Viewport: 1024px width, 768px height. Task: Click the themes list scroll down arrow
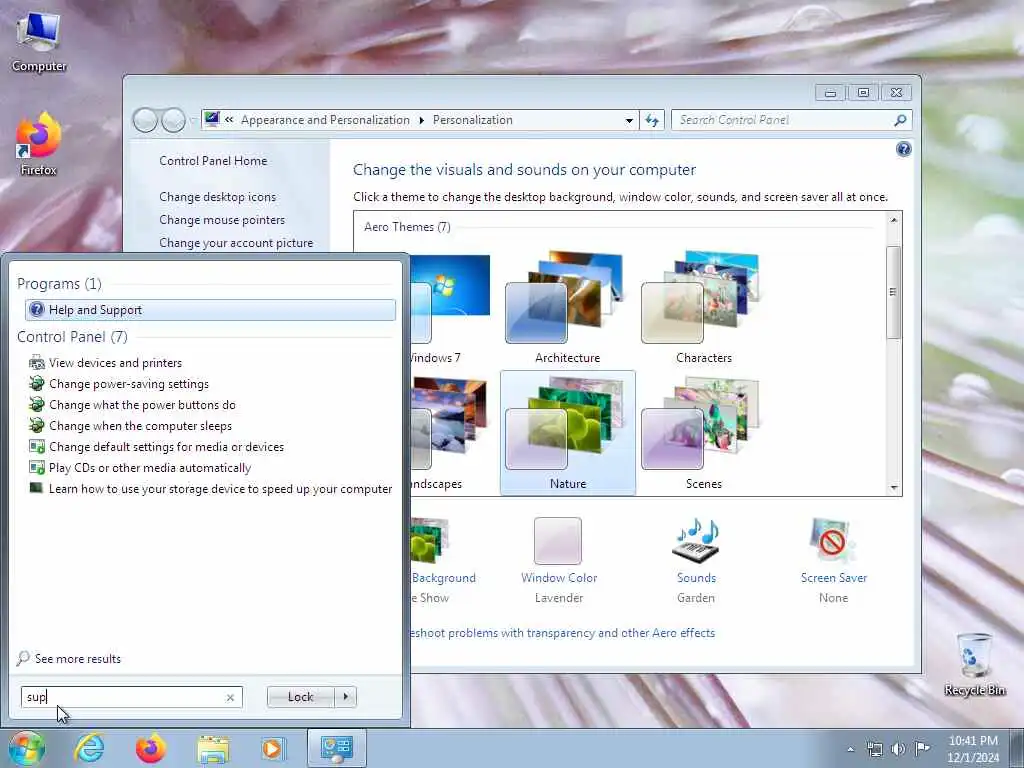[x=893, y=488]
